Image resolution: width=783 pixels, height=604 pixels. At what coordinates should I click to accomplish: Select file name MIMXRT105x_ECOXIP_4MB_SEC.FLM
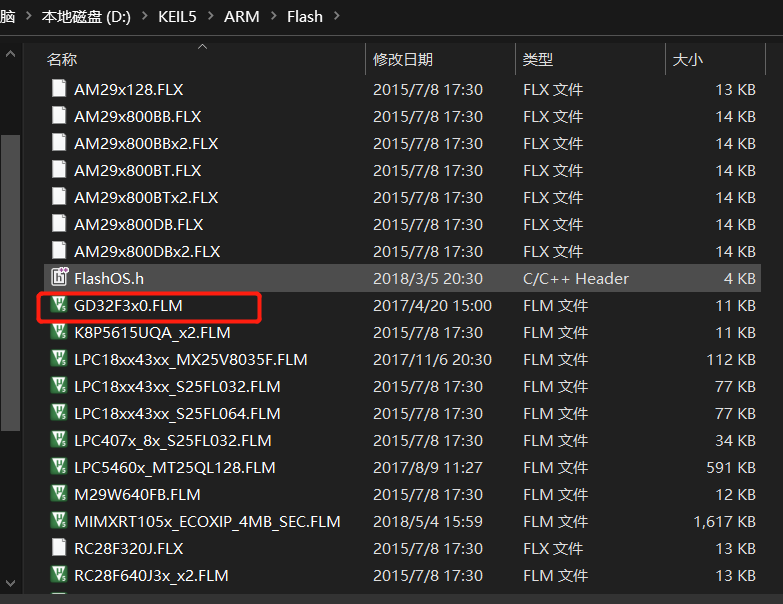point(207,521)
